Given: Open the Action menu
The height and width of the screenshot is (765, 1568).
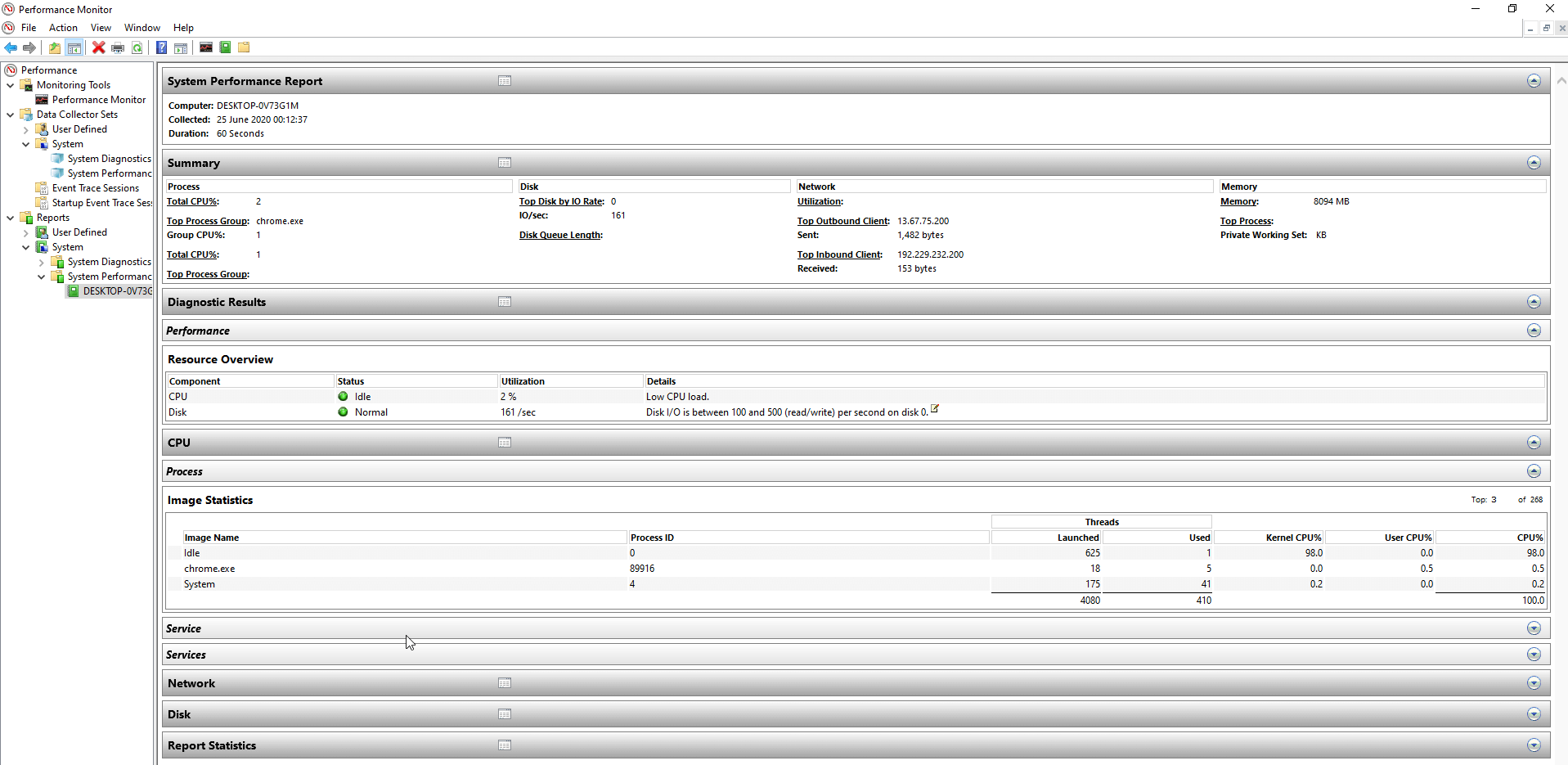Looking at the screenshot, I should coord(63,27).
